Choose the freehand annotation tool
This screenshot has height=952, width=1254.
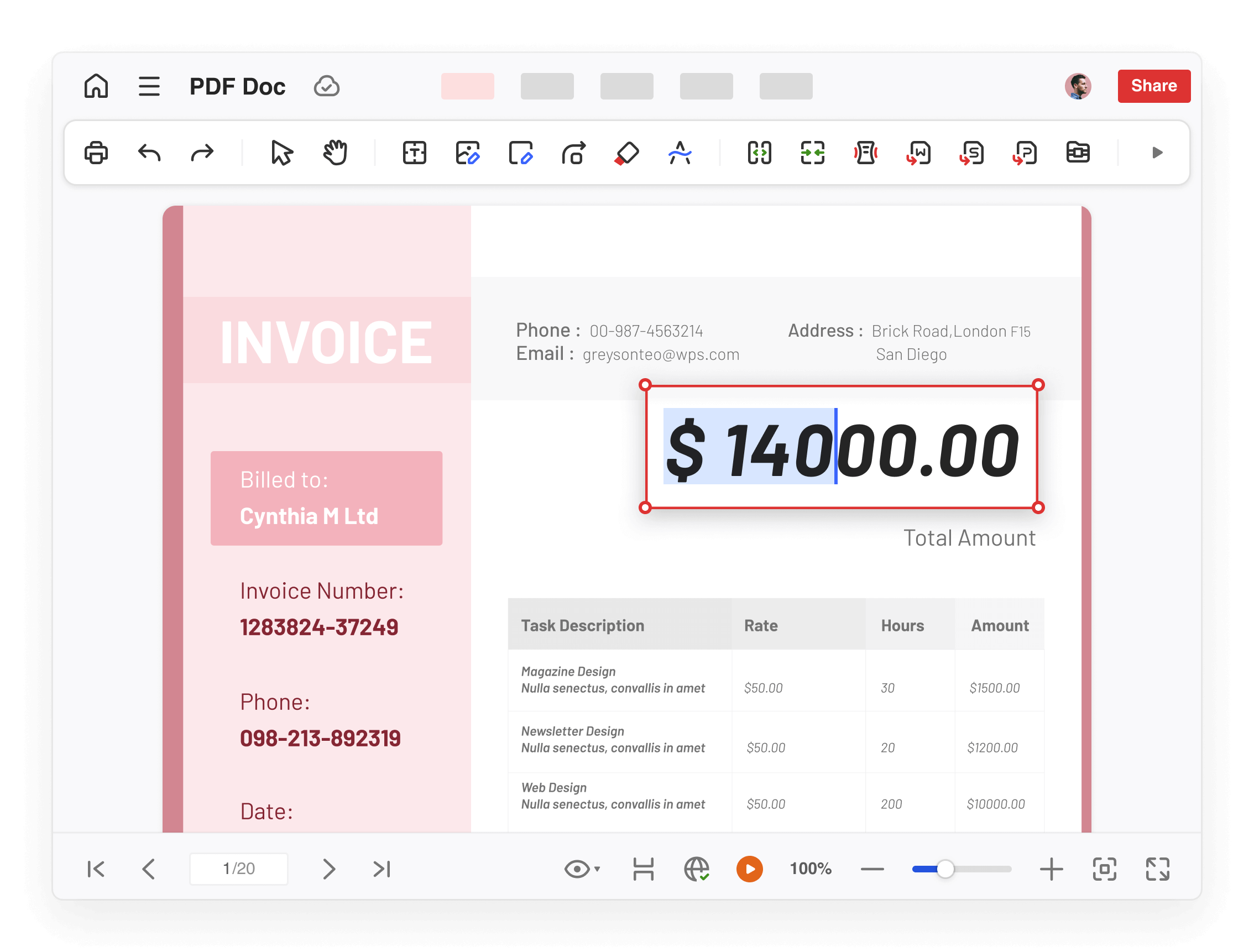click(680, 153)
